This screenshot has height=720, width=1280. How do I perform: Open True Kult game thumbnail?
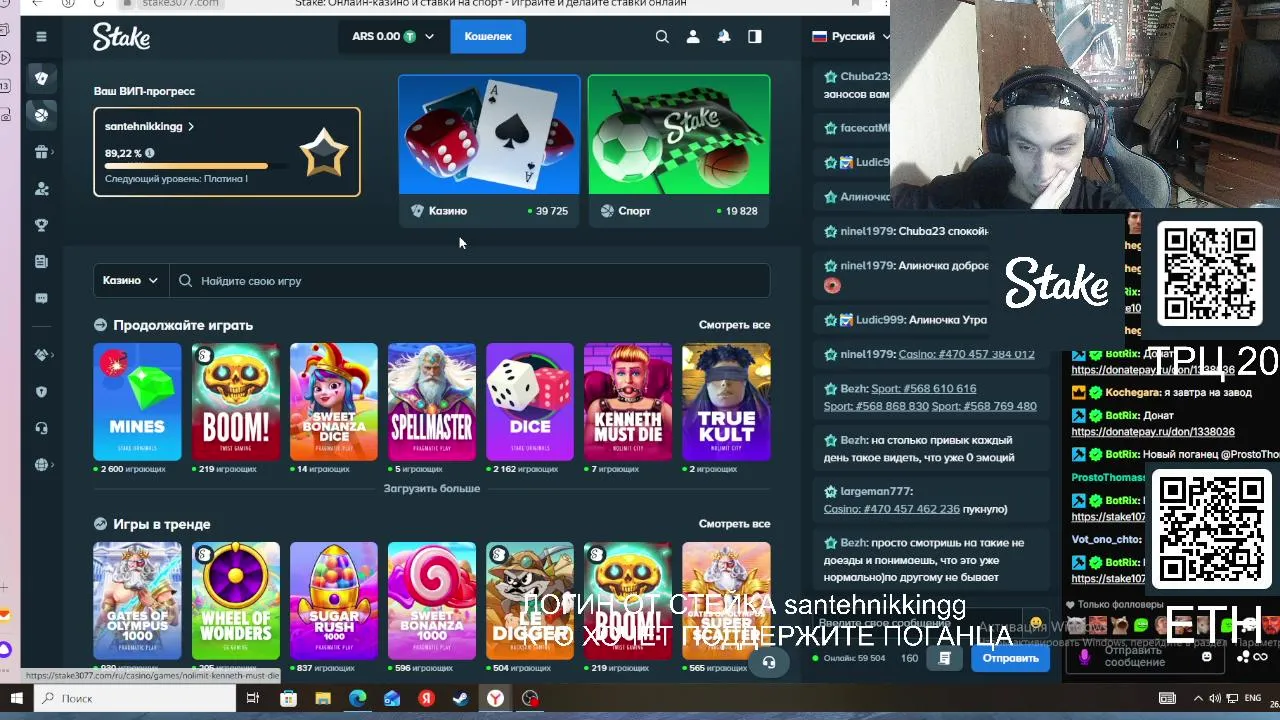[x=726, y=402]
